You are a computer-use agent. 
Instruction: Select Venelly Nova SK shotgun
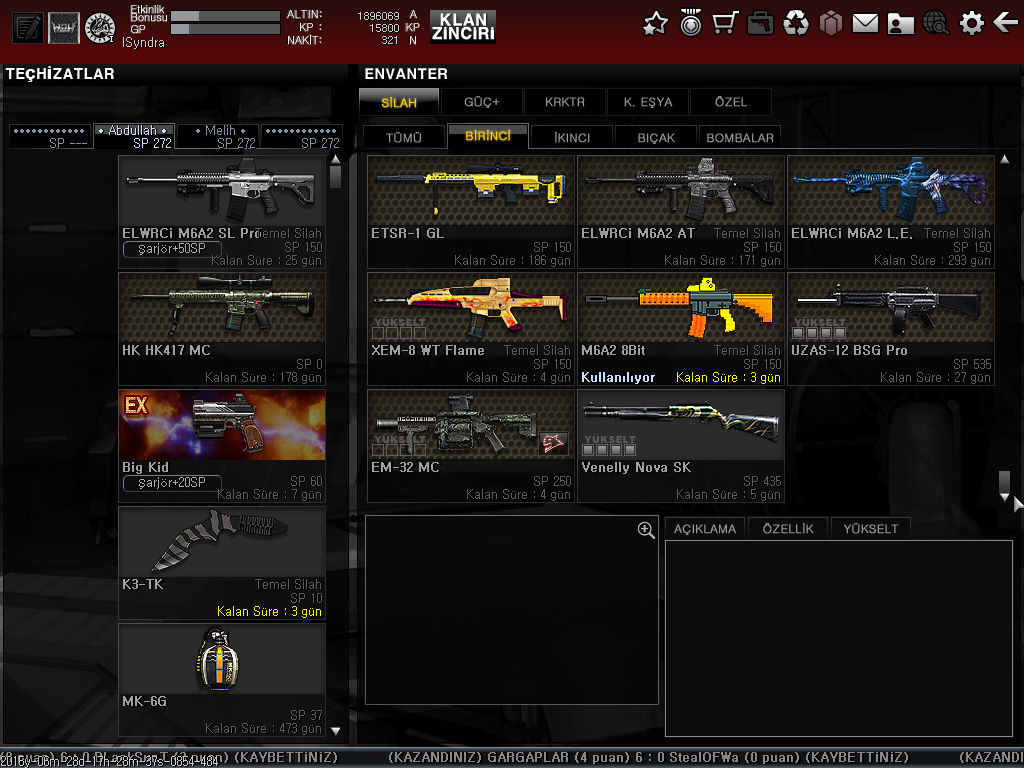[681, 445]
